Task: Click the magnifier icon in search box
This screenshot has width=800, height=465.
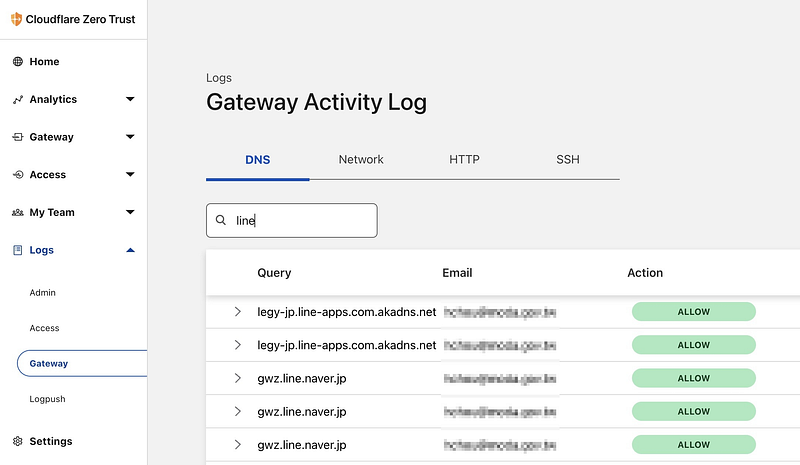Action: pyautogui.click(x=221, y=220)
